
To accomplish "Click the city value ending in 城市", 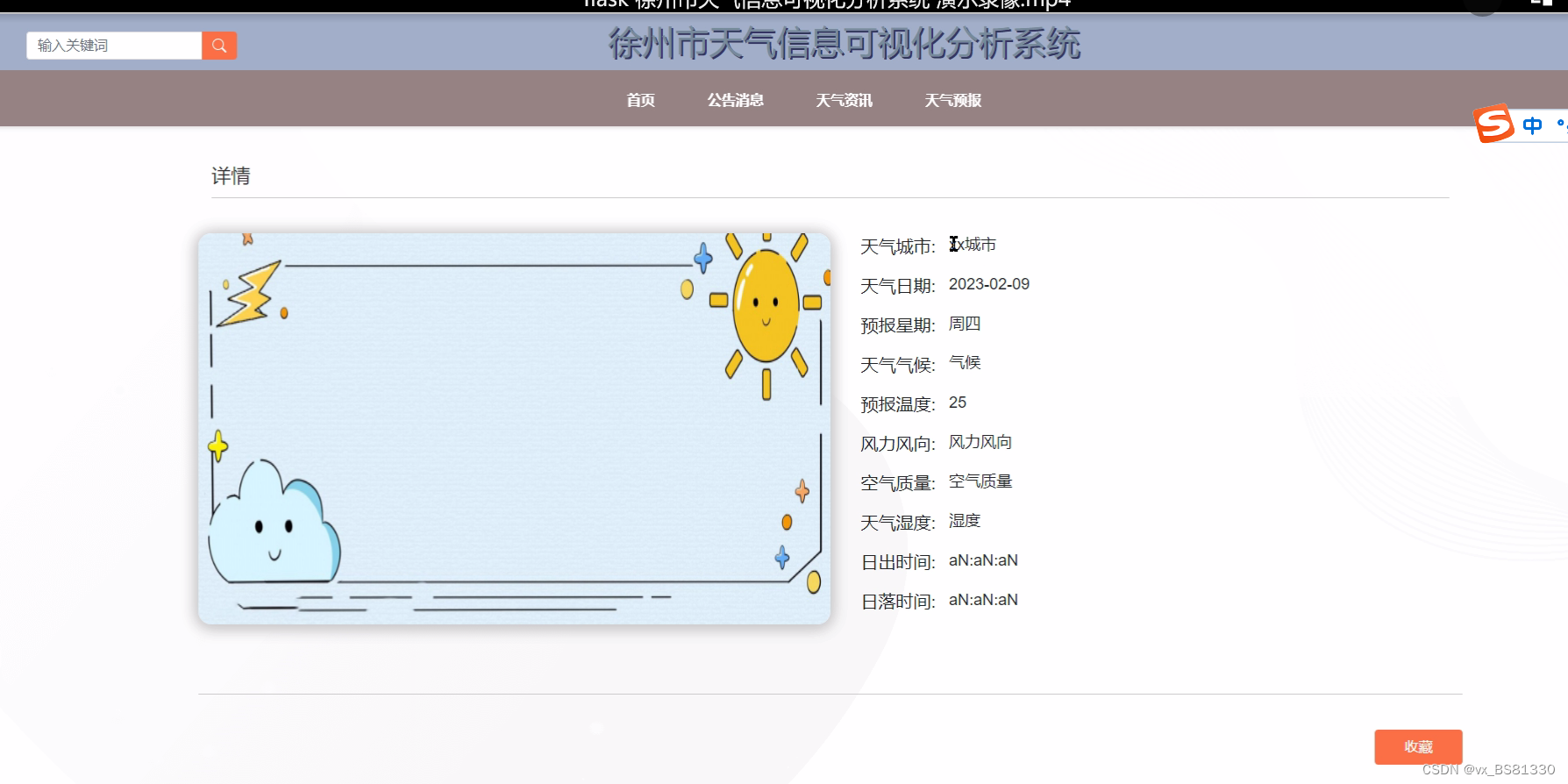I will (x=973, y=245).
